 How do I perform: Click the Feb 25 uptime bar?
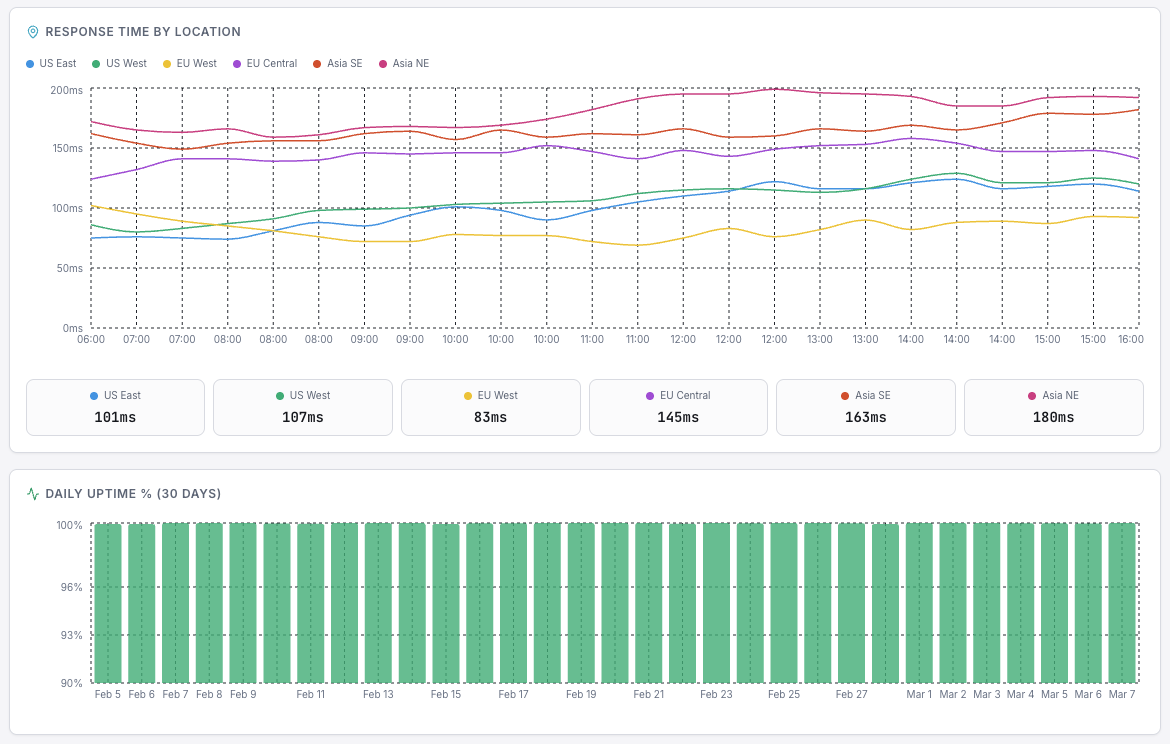pos(783,600)
